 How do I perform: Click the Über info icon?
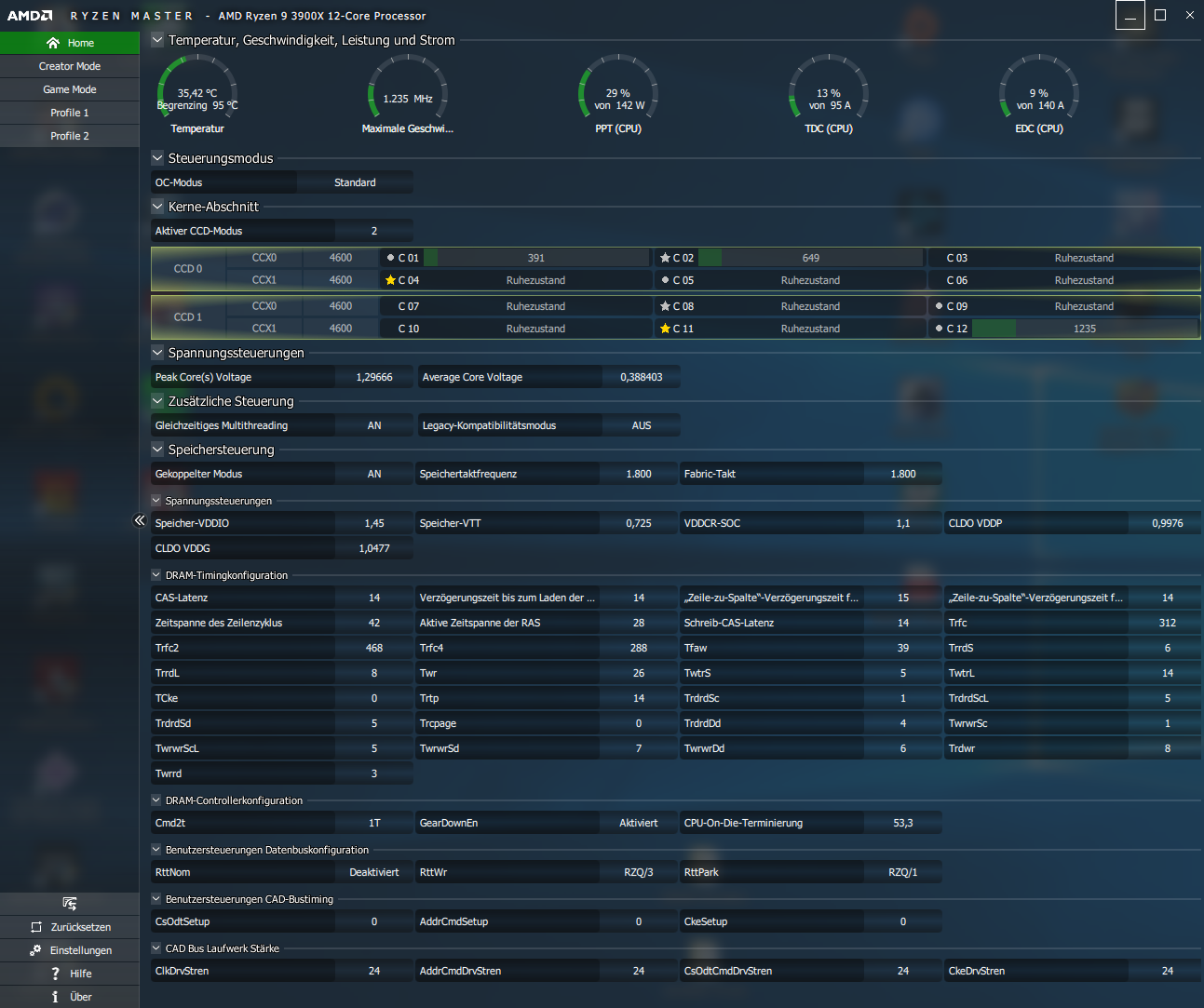point(56,997)
